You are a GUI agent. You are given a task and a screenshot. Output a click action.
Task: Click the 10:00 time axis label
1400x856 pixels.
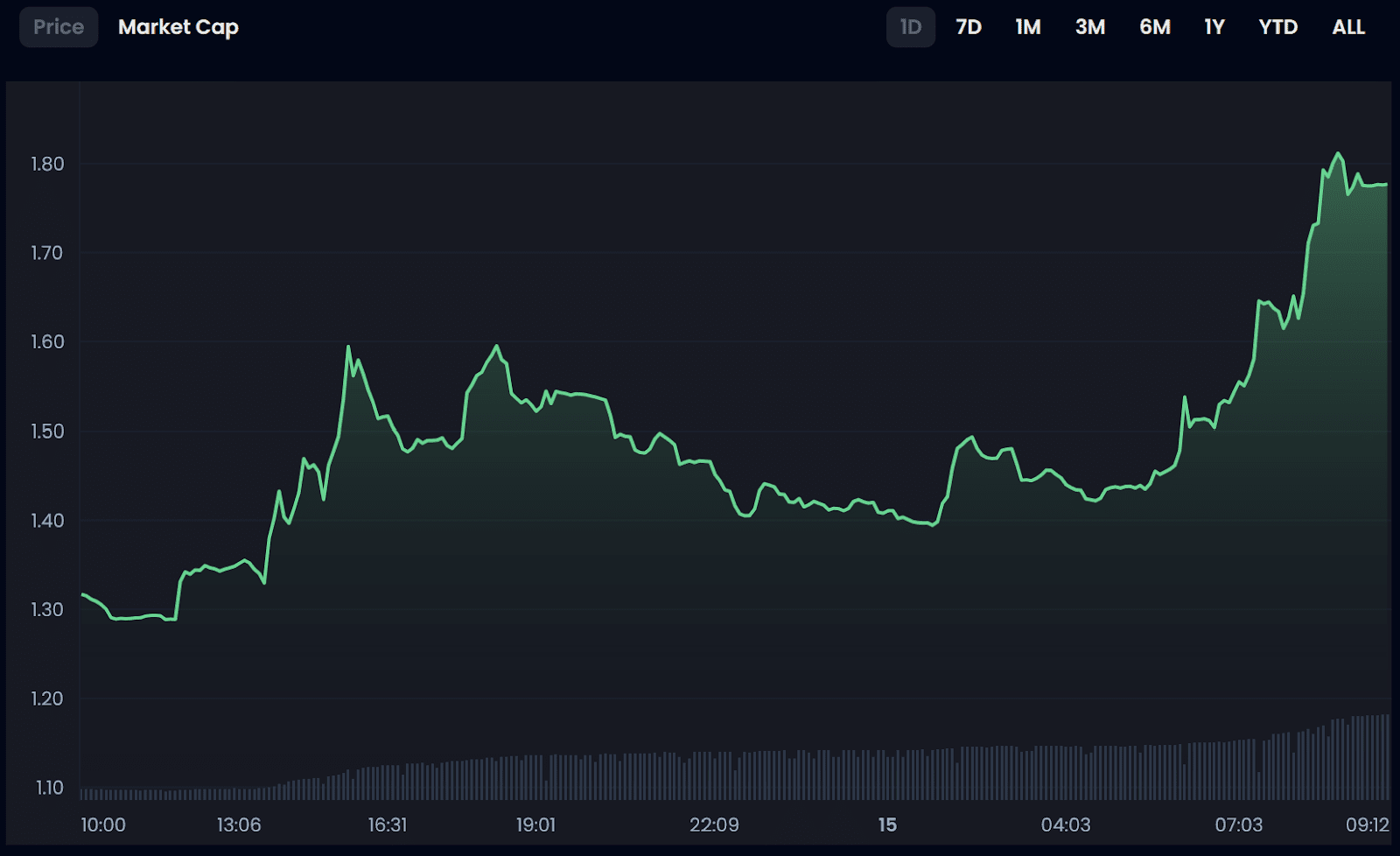(x=103, y=824)
